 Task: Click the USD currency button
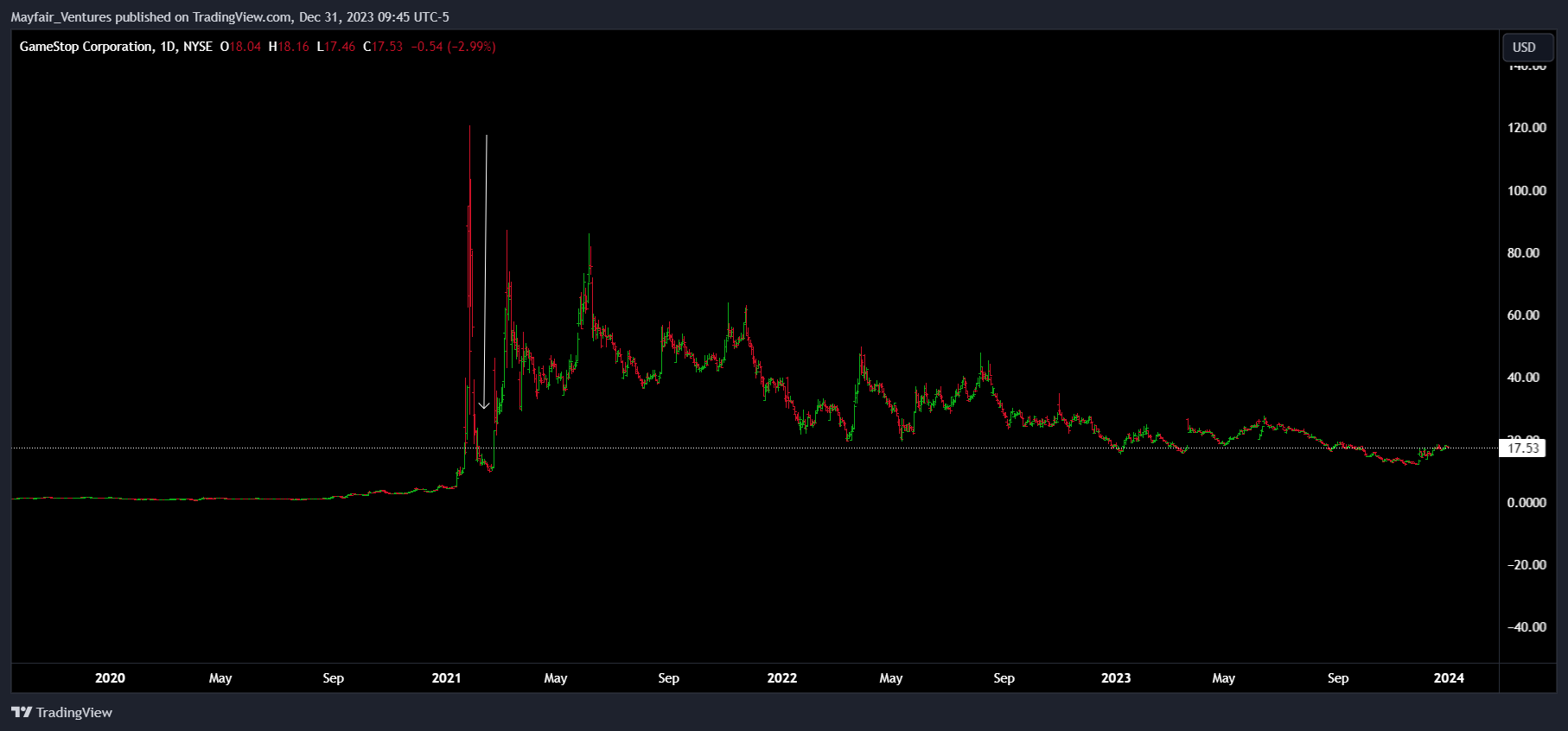pos(1527,47)
